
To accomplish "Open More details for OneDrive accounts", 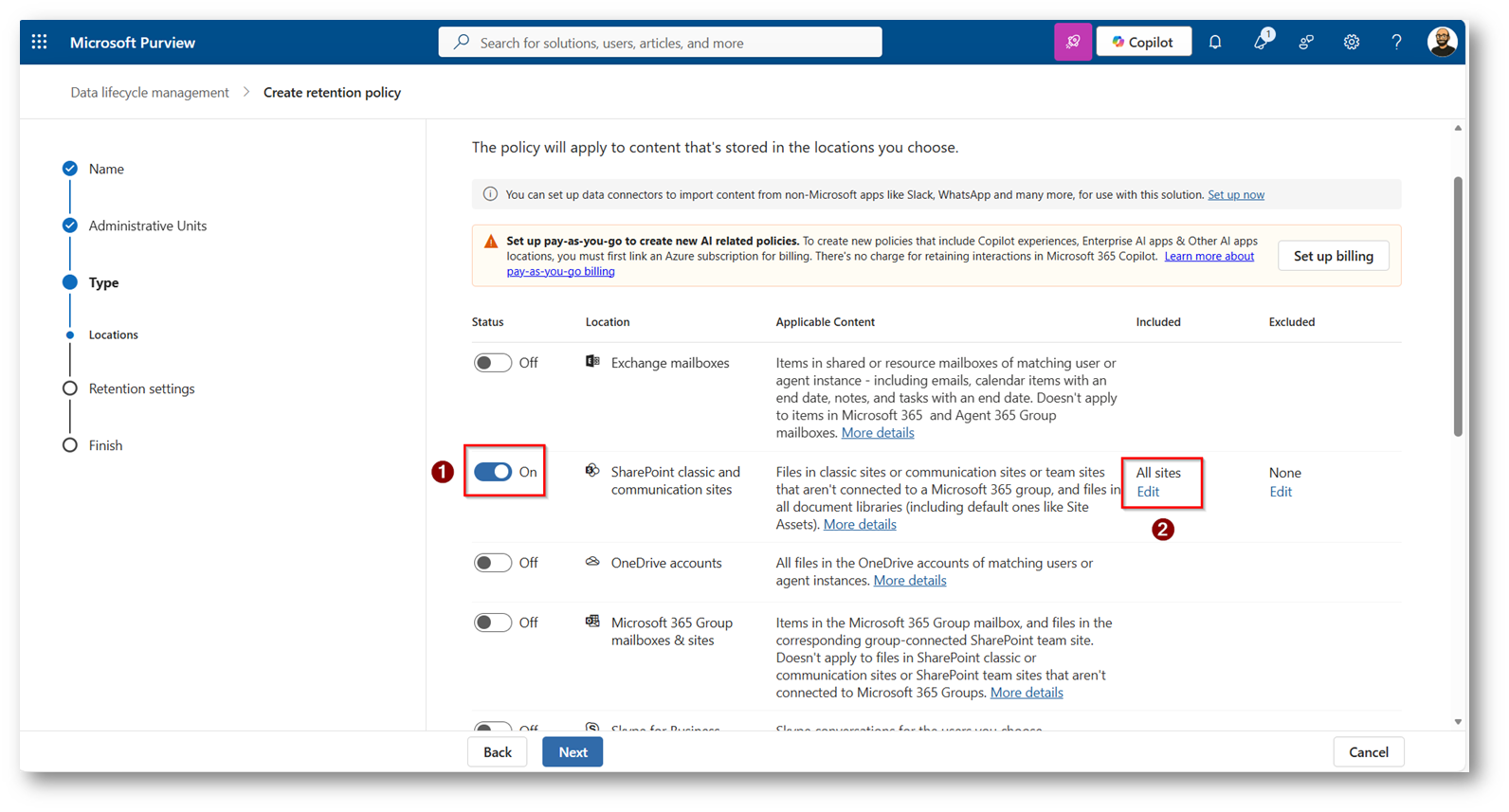I will click(x=910, y=580).
